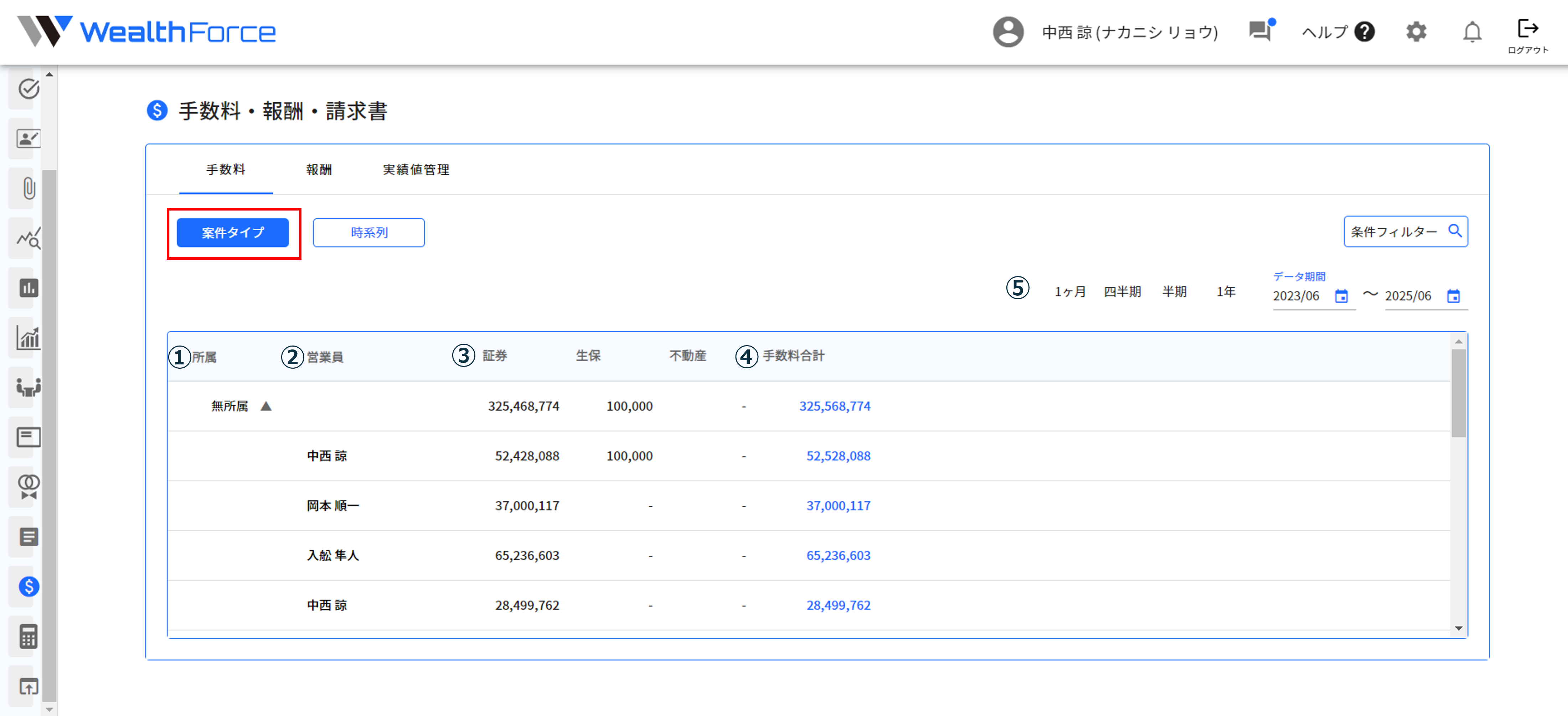Click the 営業員 column header
This screenshot has width=1568, height=716.
(x=325, y=357)
